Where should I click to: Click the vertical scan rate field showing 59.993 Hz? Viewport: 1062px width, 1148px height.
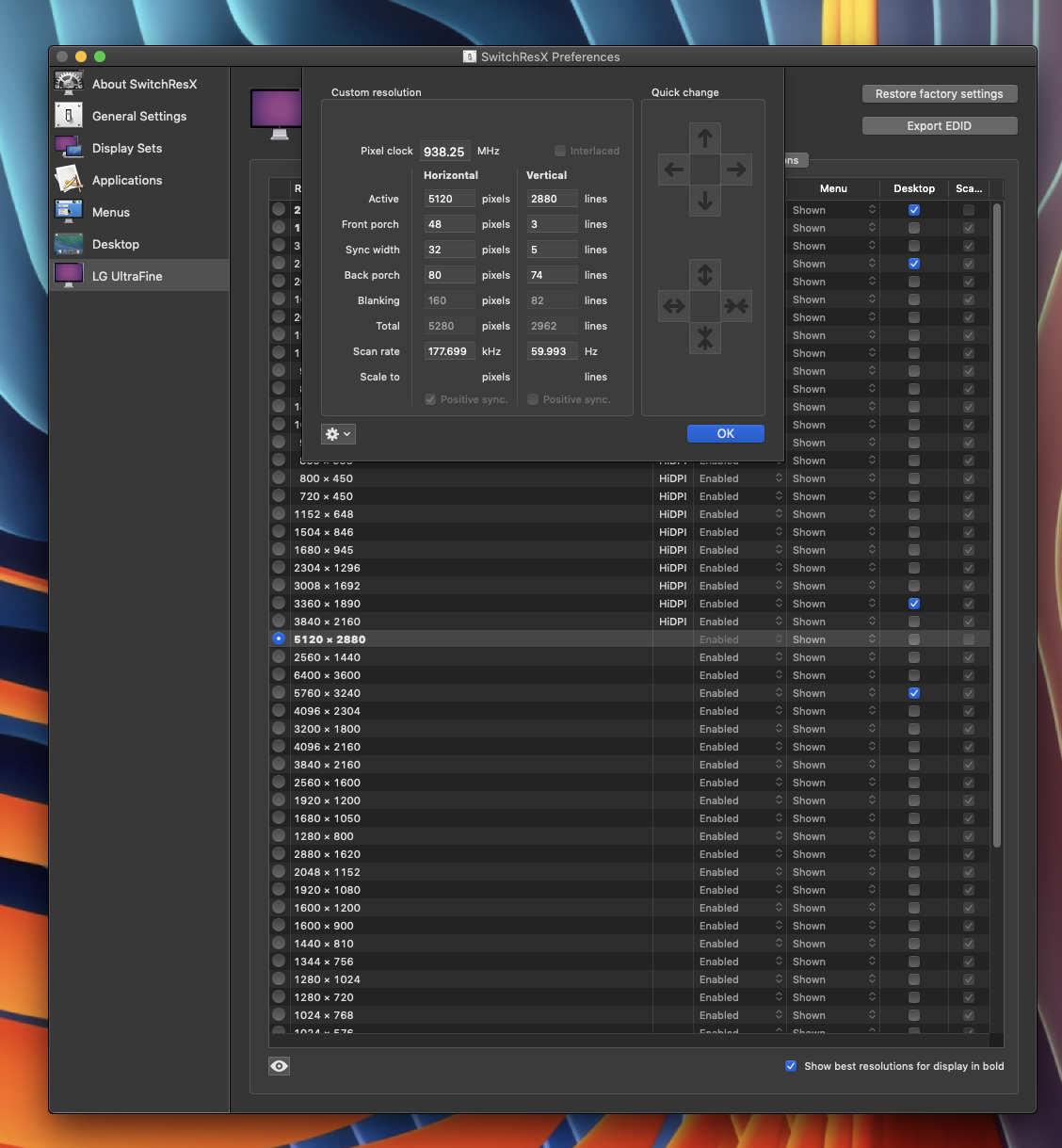pyautogui.click(x=552, y=351)
